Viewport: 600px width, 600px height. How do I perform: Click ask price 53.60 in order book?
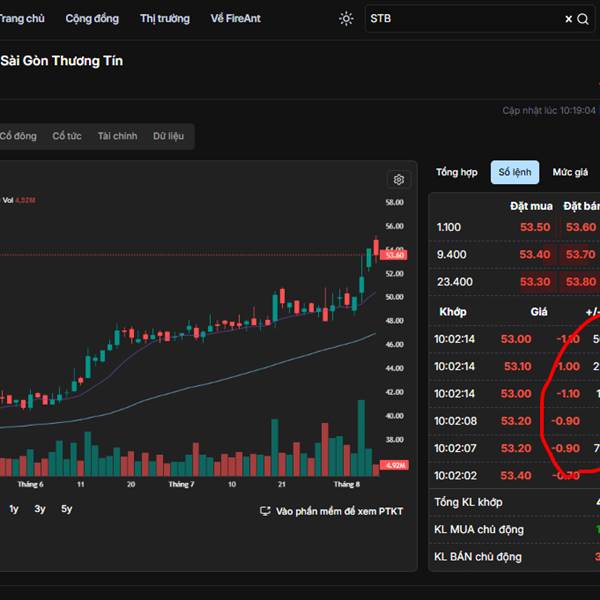click(x=581, y=227)
